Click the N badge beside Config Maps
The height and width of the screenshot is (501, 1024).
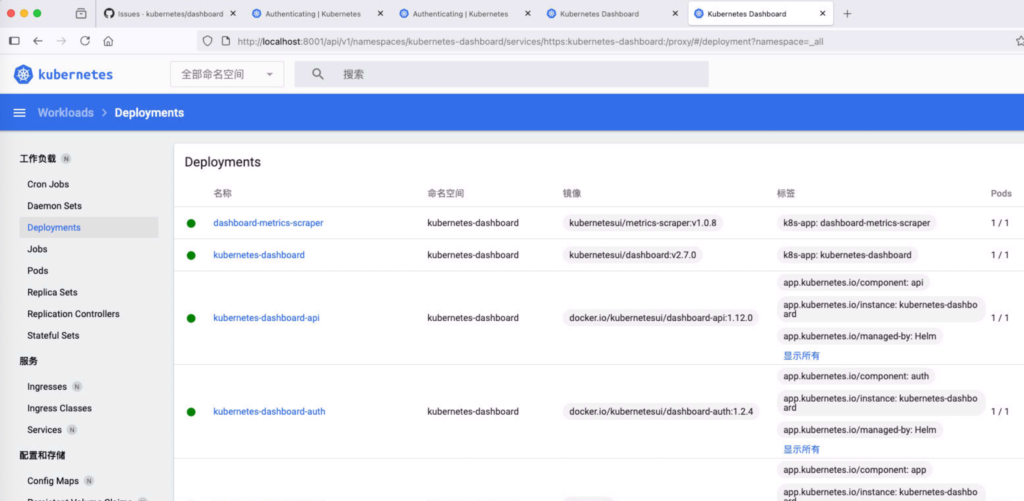pos(89,481)
